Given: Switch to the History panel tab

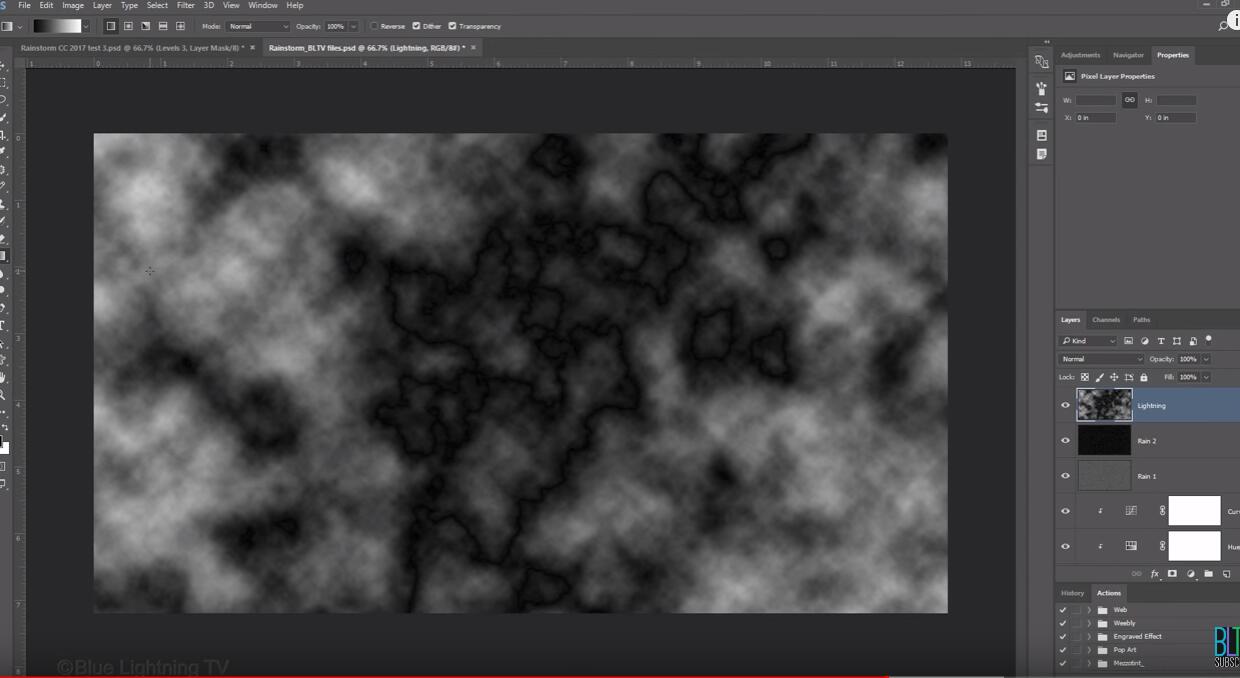Looking at the screenshot, I should point(1072,593).
